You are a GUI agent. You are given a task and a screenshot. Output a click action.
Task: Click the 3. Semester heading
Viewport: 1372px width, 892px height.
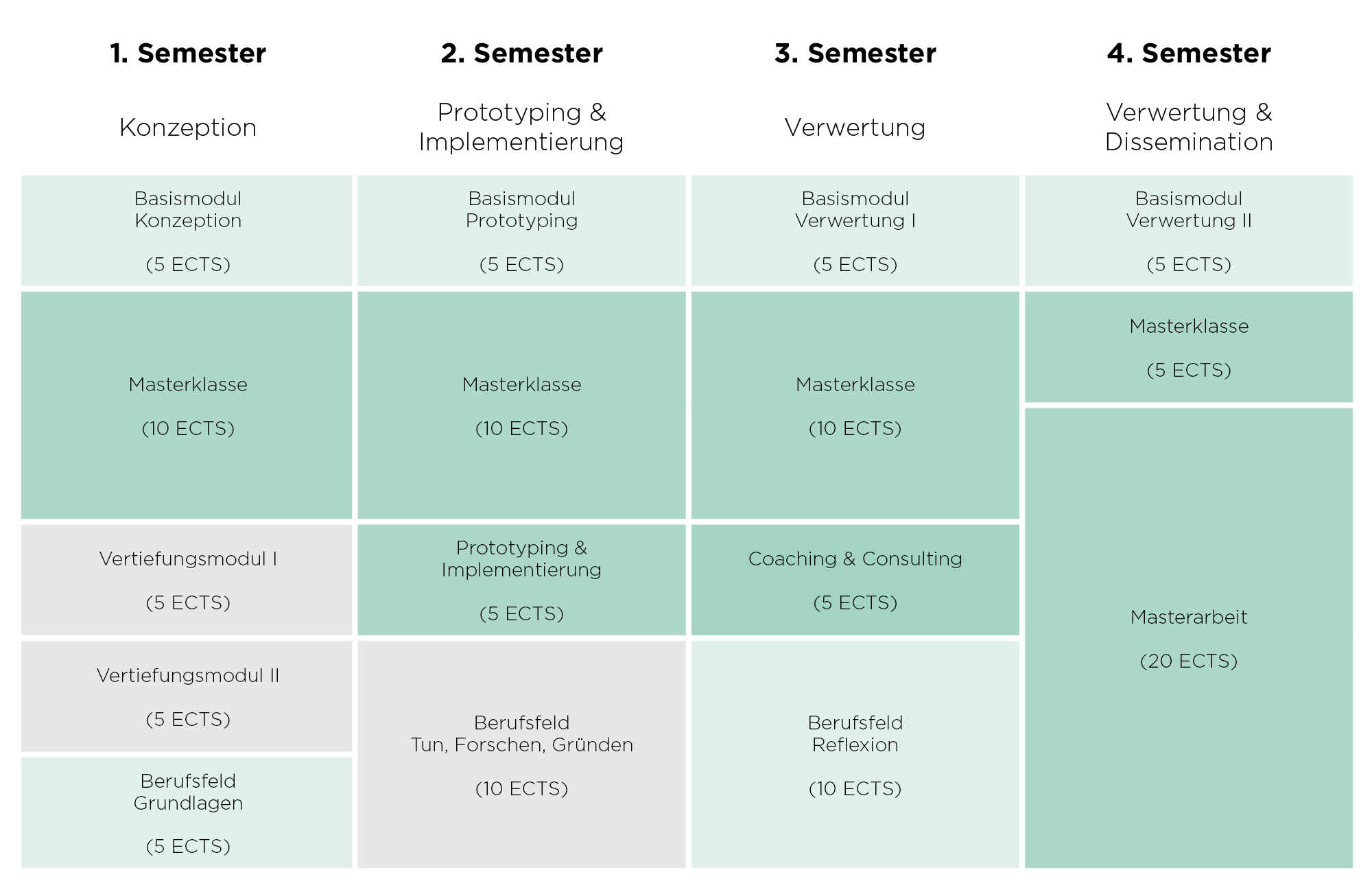(855, 54)
